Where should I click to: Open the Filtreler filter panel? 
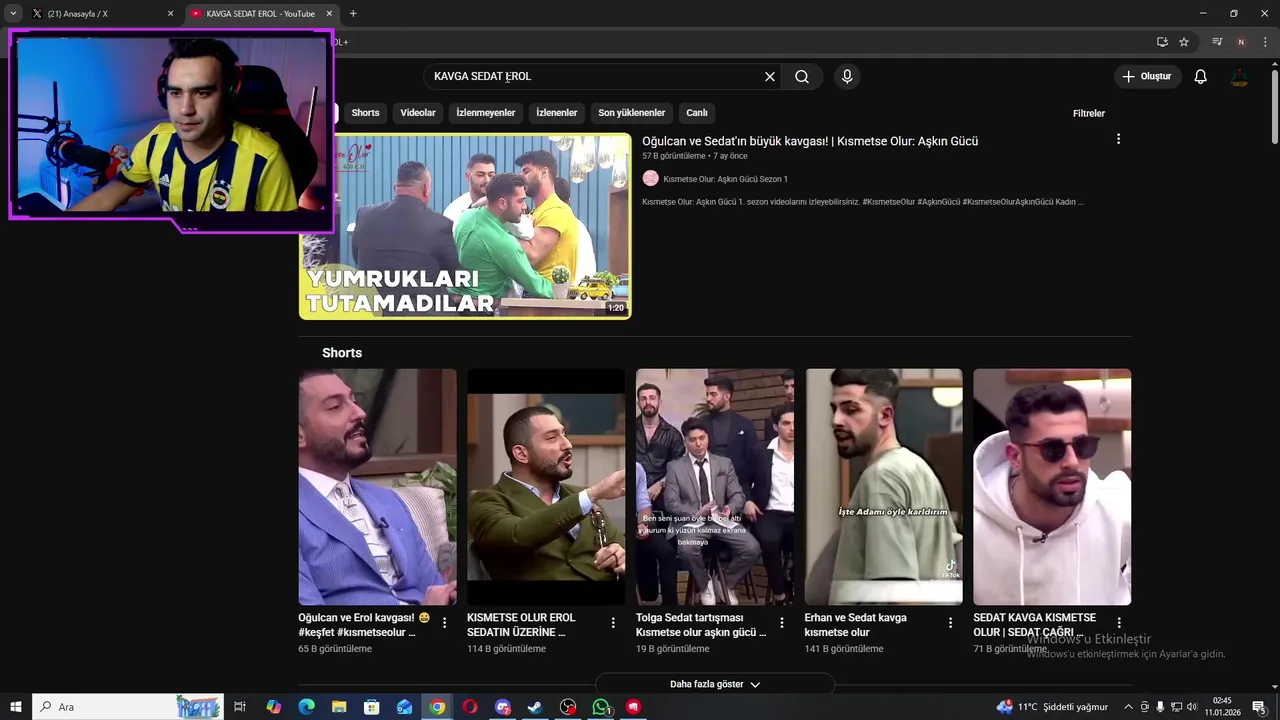click(x=1089, y=113)
